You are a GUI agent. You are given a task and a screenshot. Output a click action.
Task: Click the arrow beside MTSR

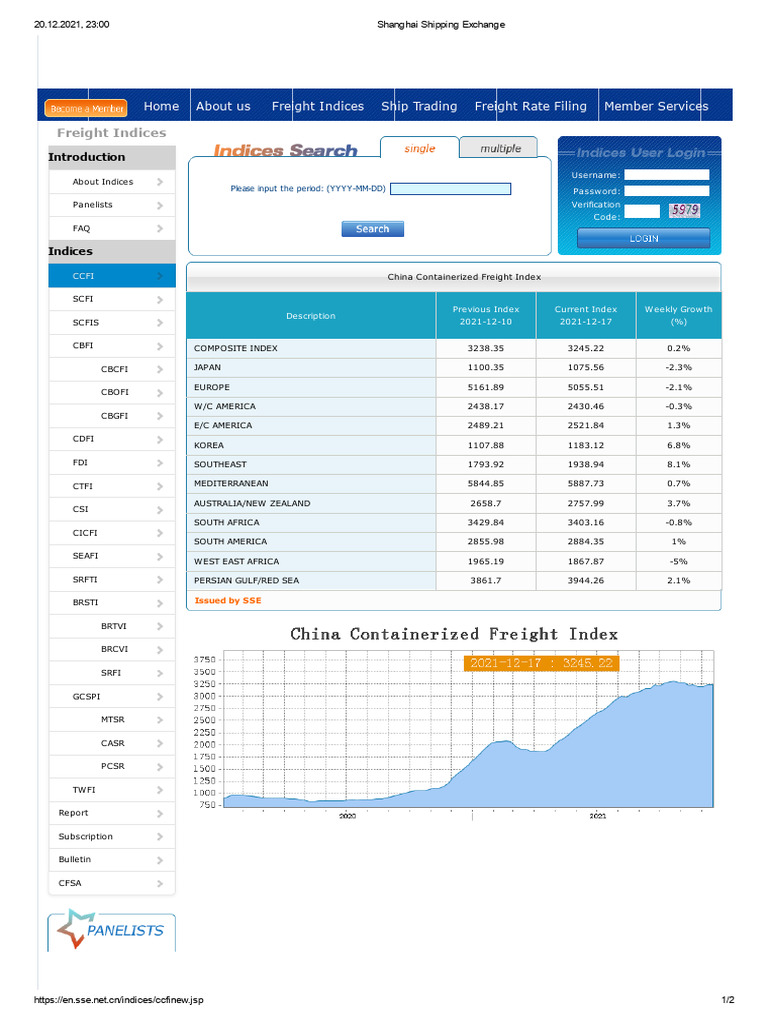[x=160, y=720]
